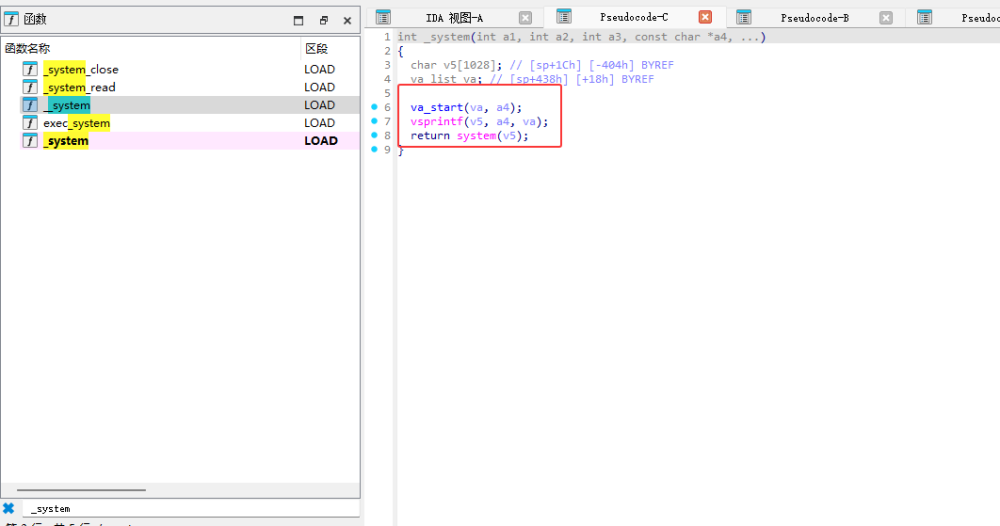Toggle breakpoint dot on line 7
The width and height of the screenshot is (1000, 526).
click(x=374, y=121)
